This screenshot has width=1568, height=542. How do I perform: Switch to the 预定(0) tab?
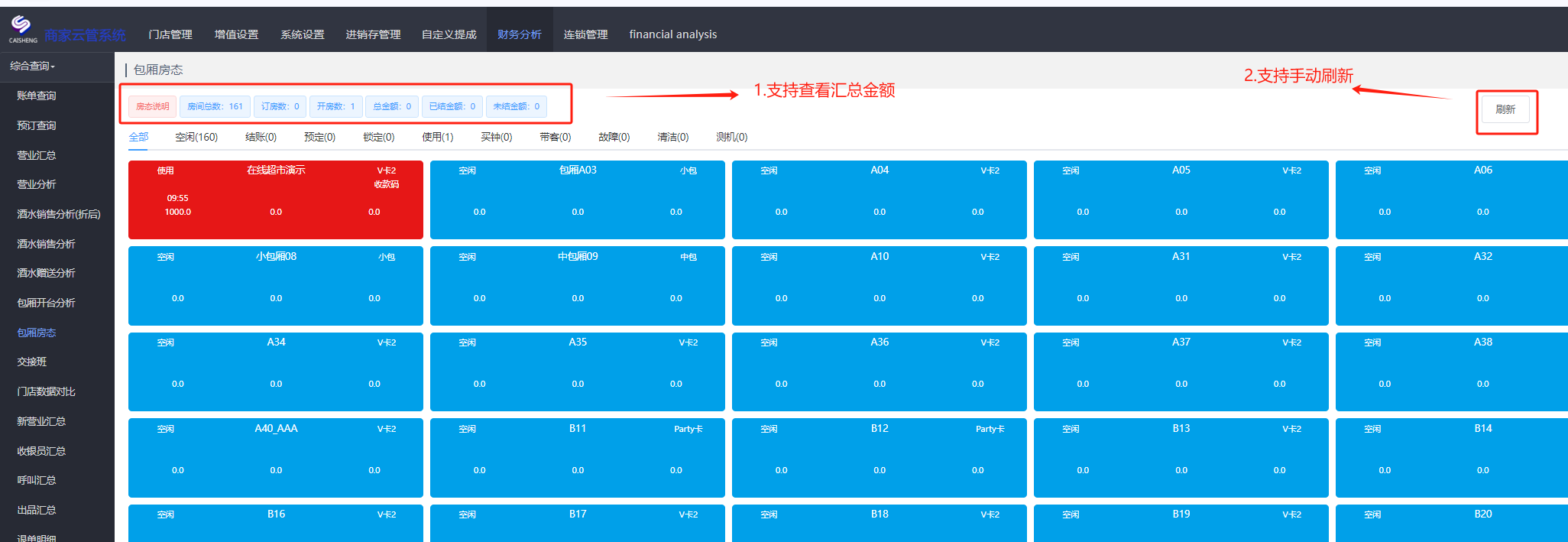point(319,137)
